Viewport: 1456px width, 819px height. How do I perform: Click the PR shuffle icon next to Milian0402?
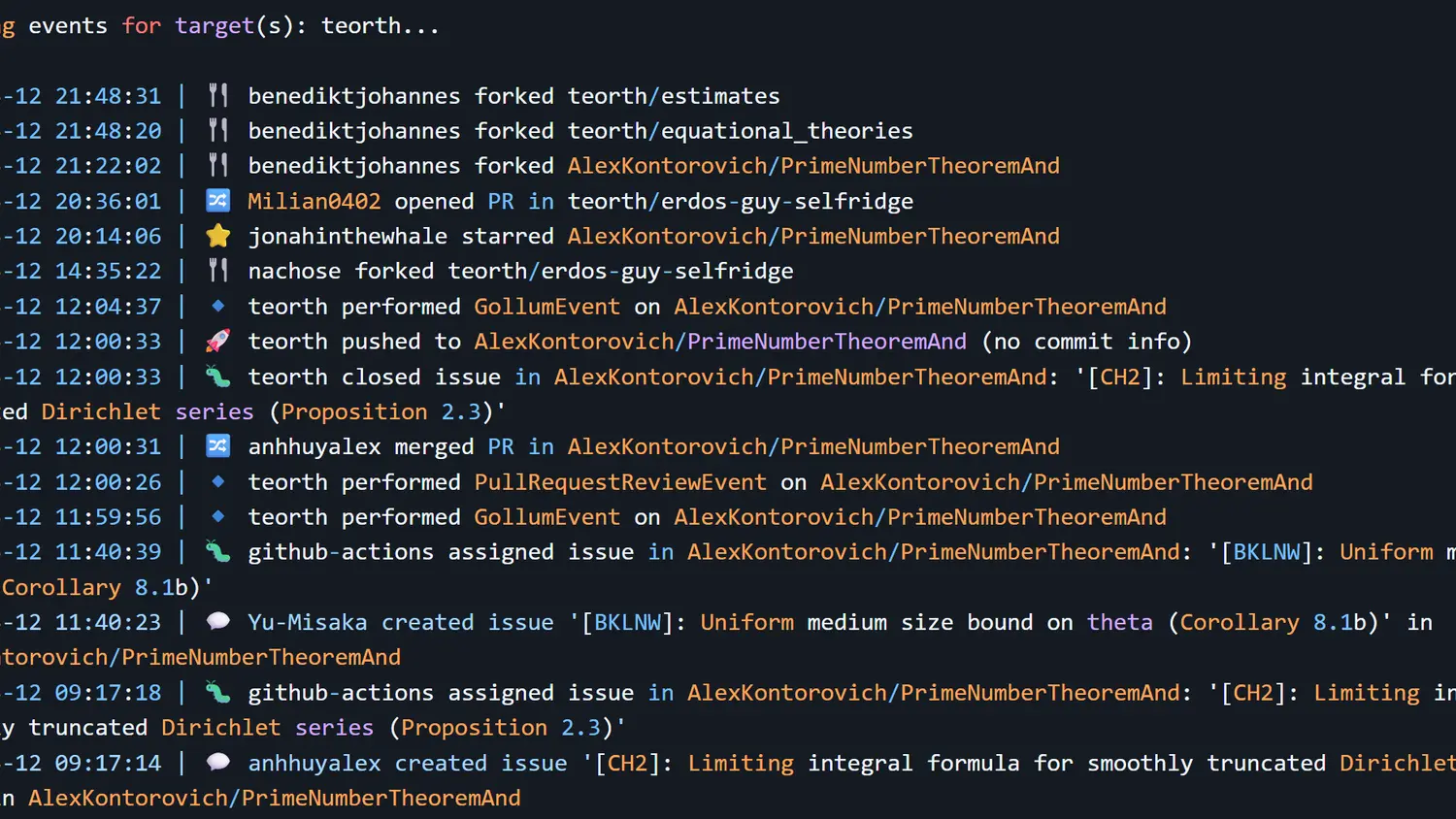(x=218, y=200)
